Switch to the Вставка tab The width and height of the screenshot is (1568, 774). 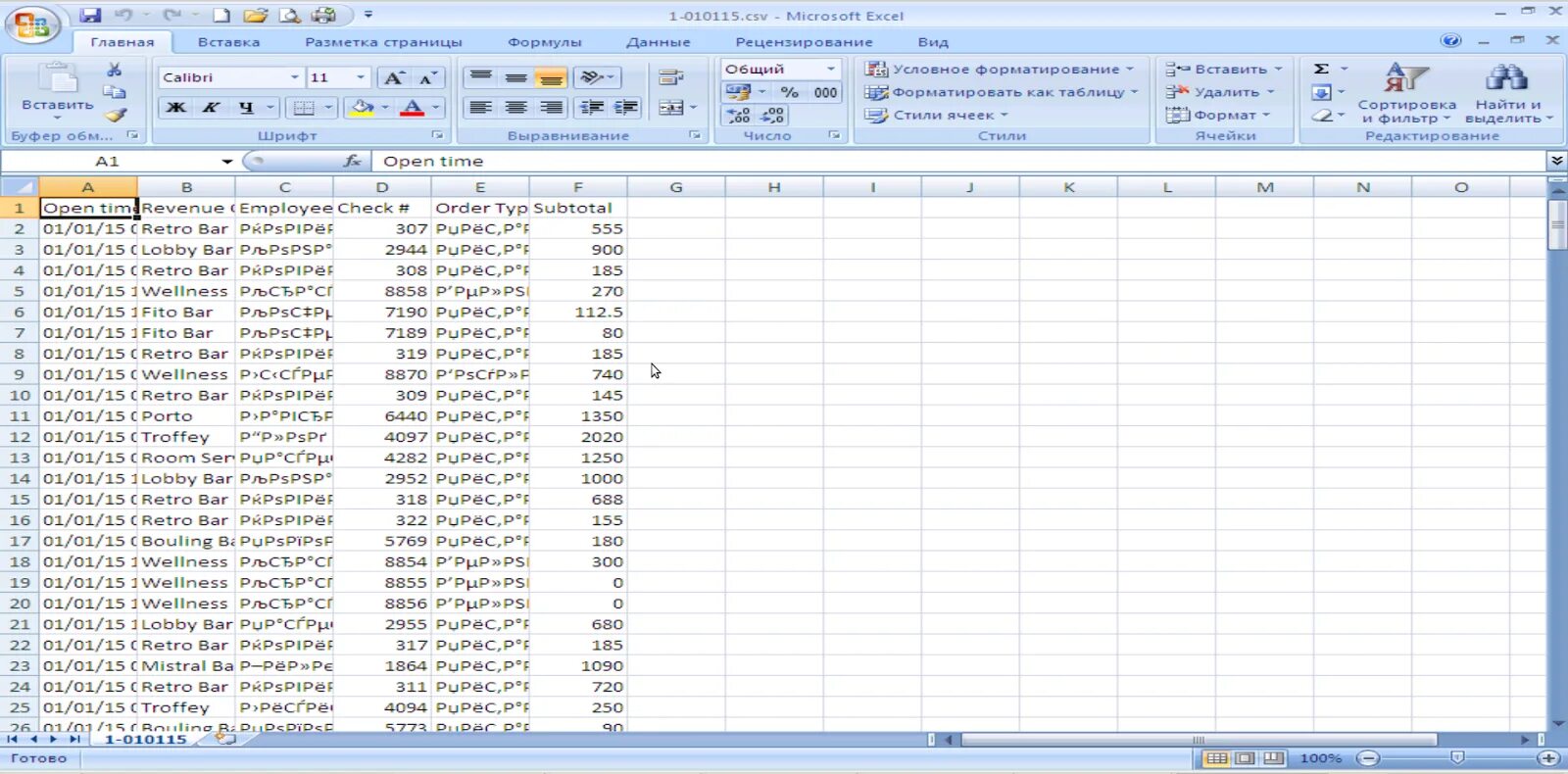(x=228, y=42)
